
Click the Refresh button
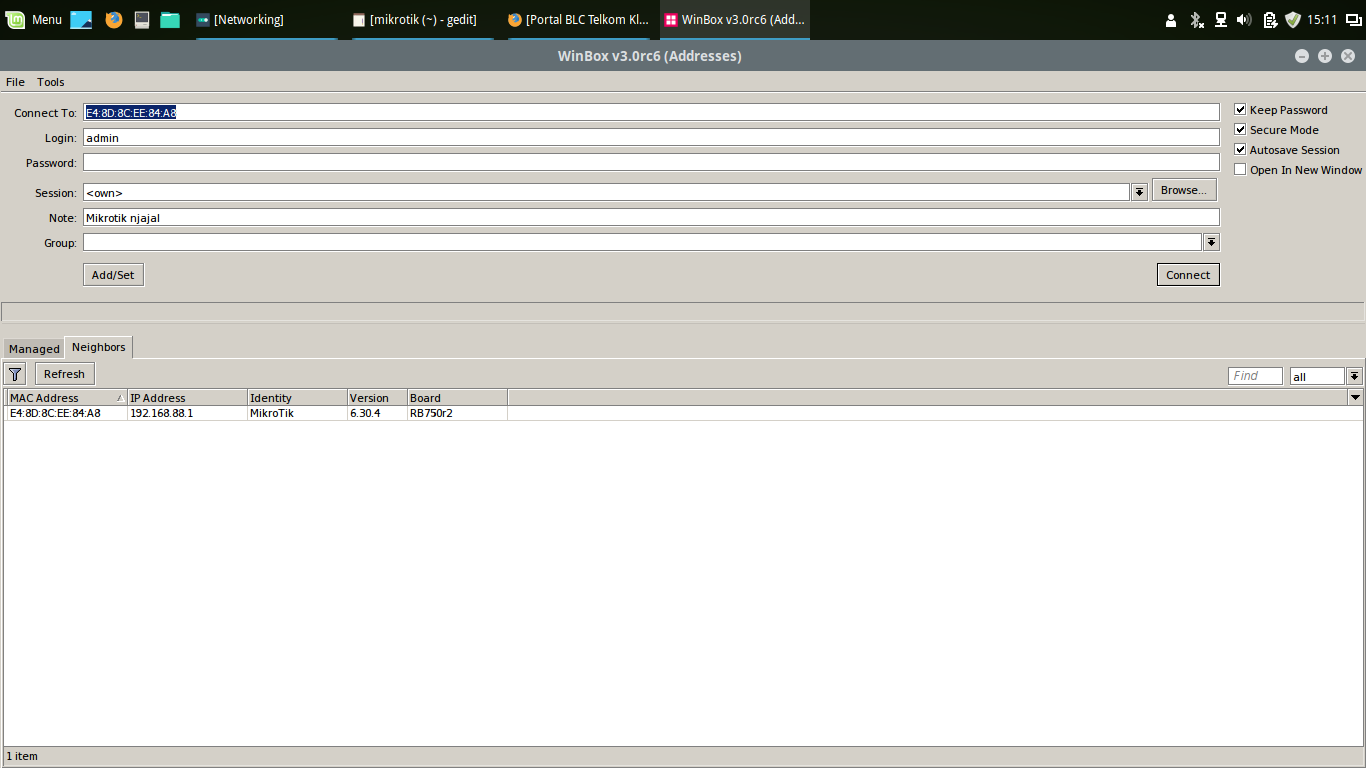point(65,374)
